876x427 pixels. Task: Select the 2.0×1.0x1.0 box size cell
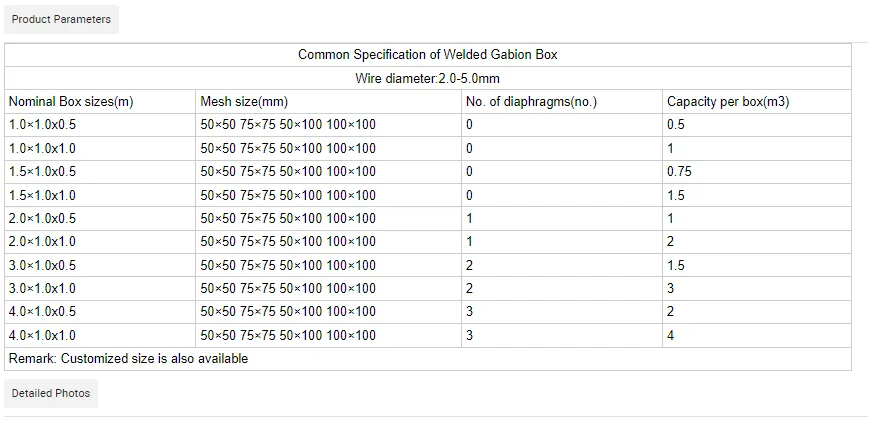[x=42, y=242]
